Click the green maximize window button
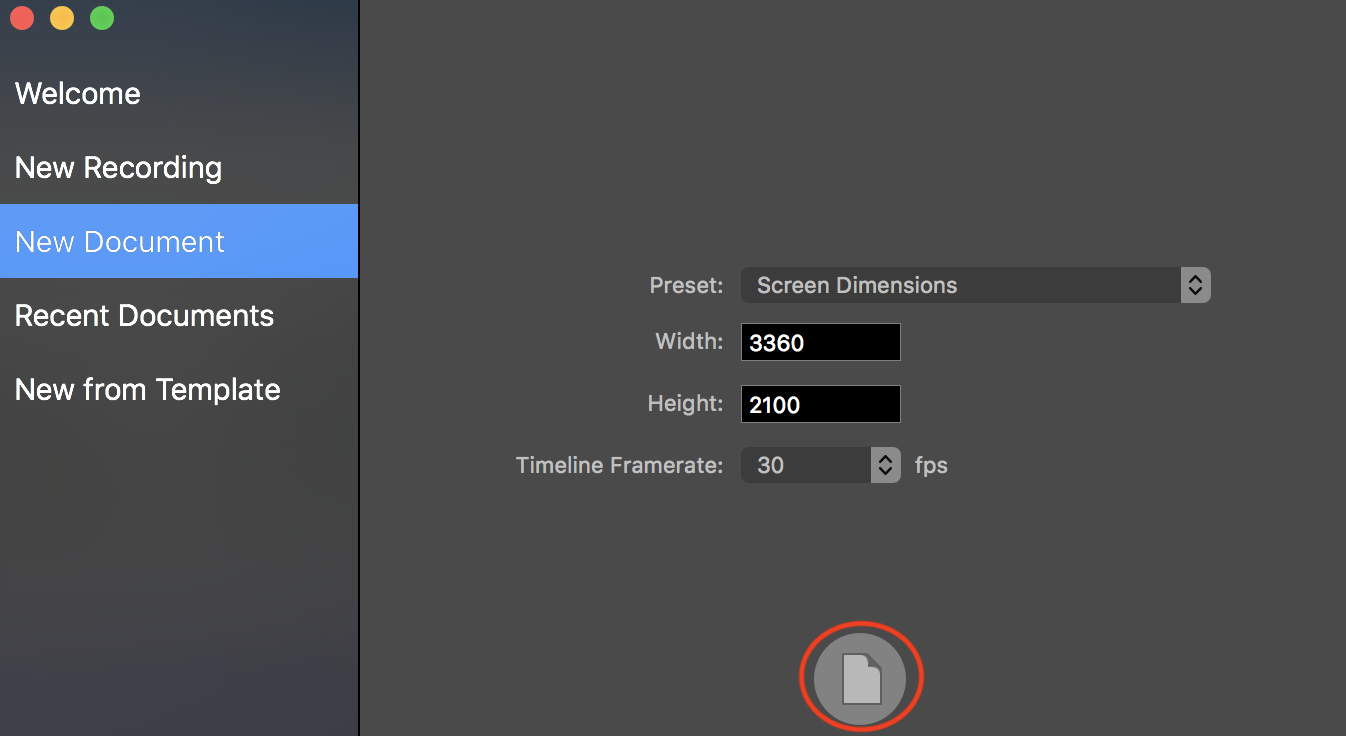This screenshot has height=736, width=1346. coord(102,18)
